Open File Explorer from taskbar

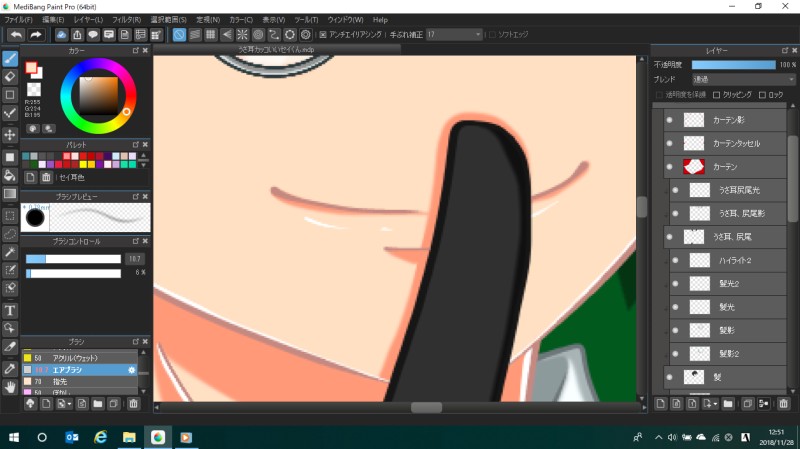[x=129, y=437]
